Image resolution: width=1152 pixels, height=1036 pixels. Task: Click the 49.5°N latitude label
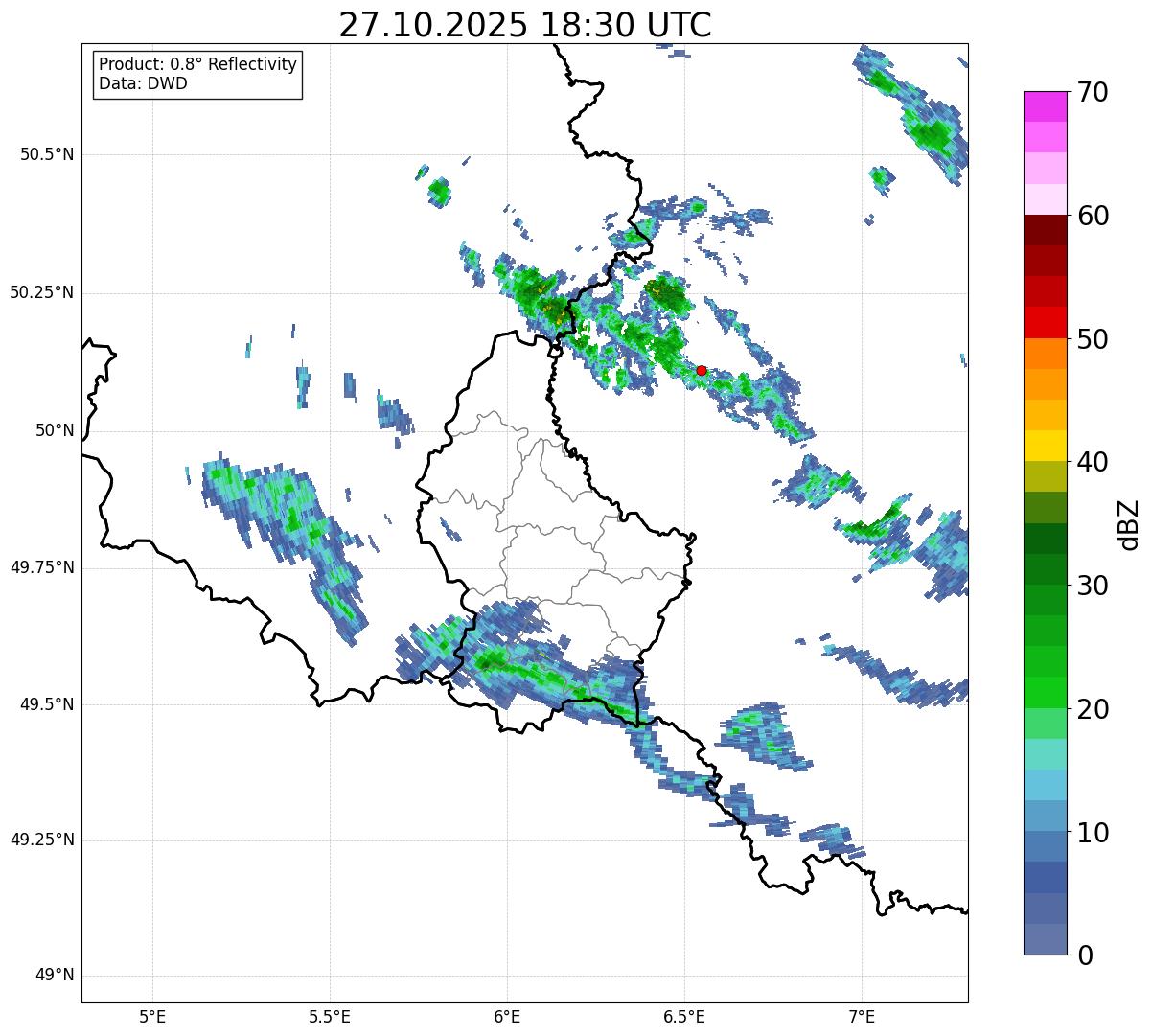[x=47, y=704]
